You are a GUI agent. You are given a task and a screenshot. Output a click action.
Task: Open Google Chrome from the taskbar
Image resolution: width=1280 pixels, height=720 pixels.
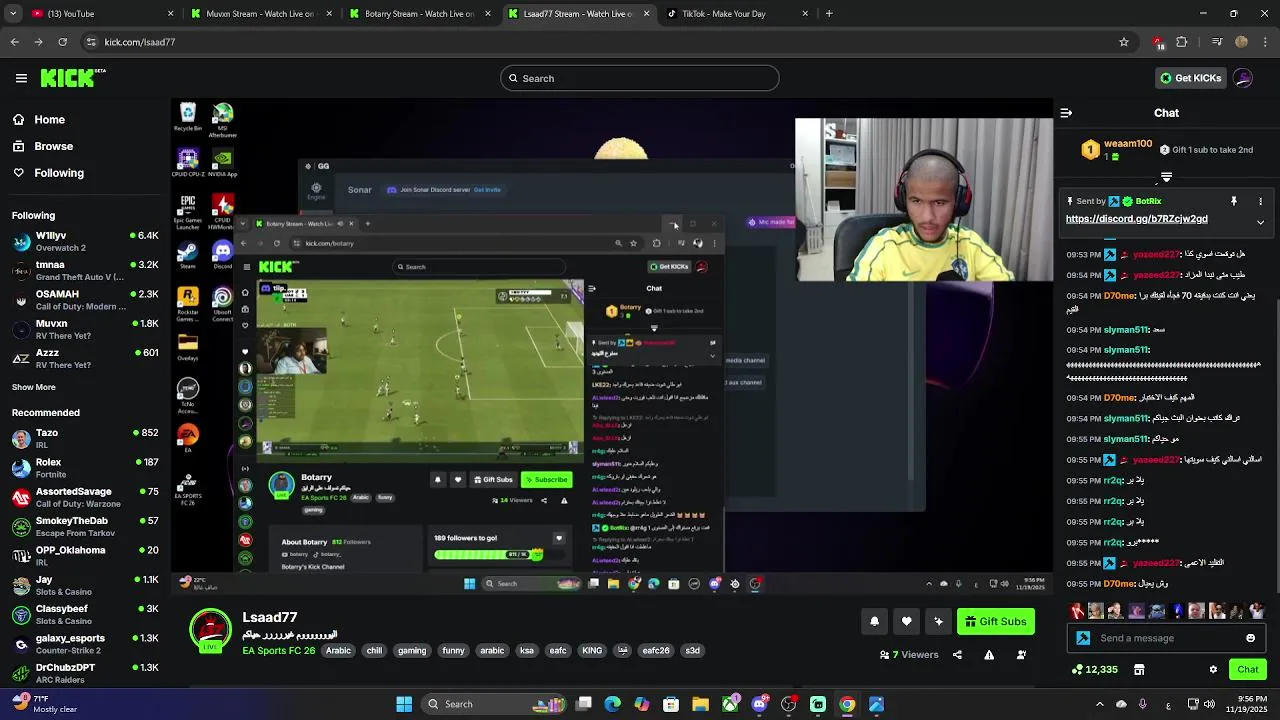point(847,704)
